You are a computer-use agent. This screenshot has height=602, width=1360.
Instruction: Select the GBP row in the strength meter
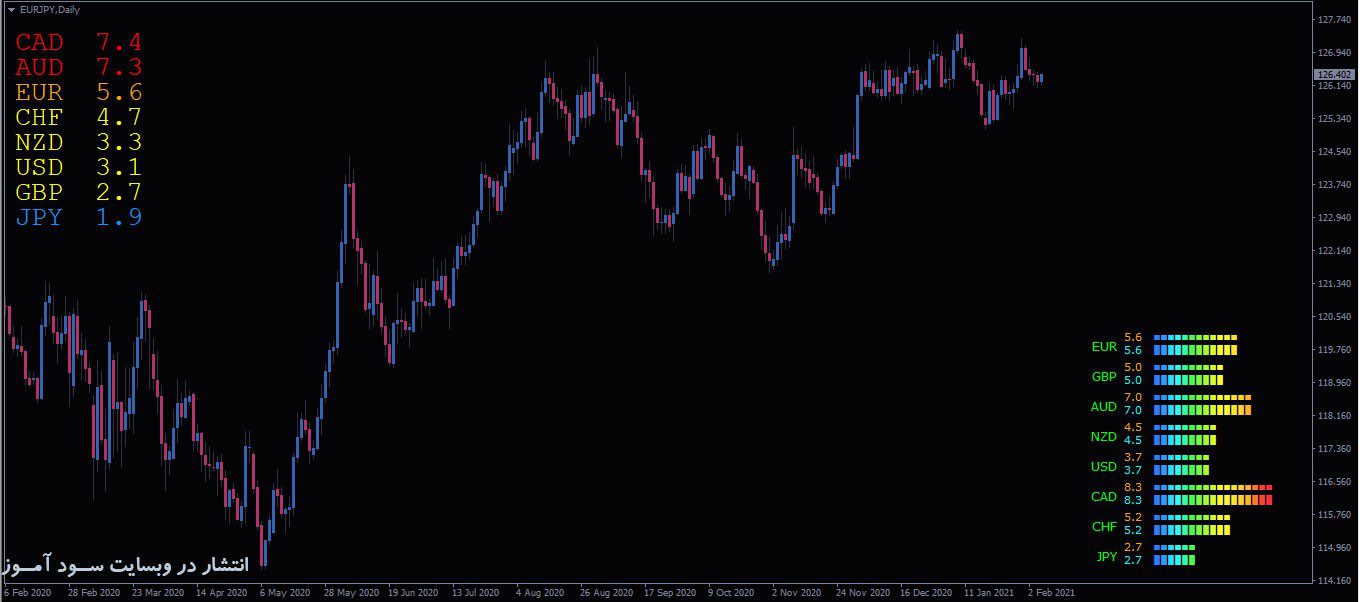pos(1105,377)
